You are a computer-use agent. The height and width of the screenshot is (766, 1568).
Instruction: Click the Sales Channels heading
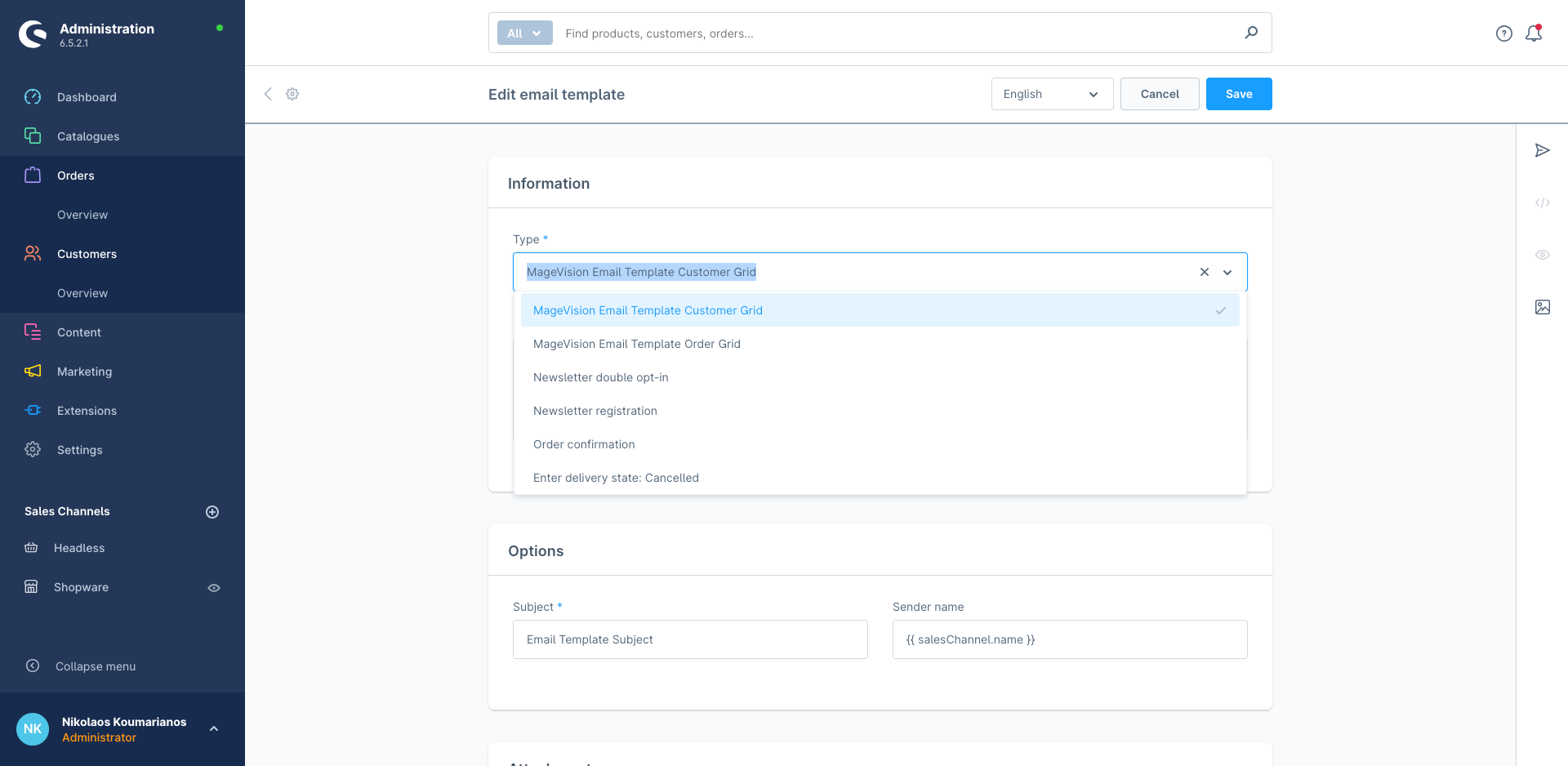tap(67, 511)
